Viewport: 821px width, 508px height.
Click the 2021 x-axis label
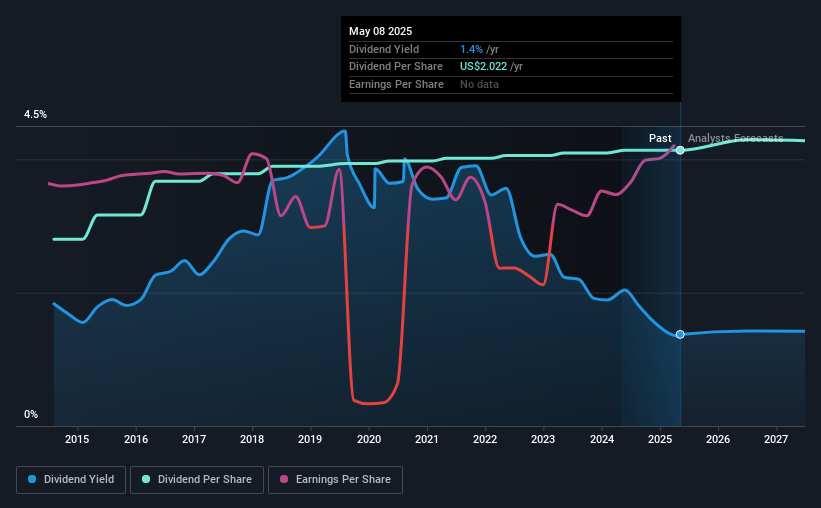click(x=427, y=439)
